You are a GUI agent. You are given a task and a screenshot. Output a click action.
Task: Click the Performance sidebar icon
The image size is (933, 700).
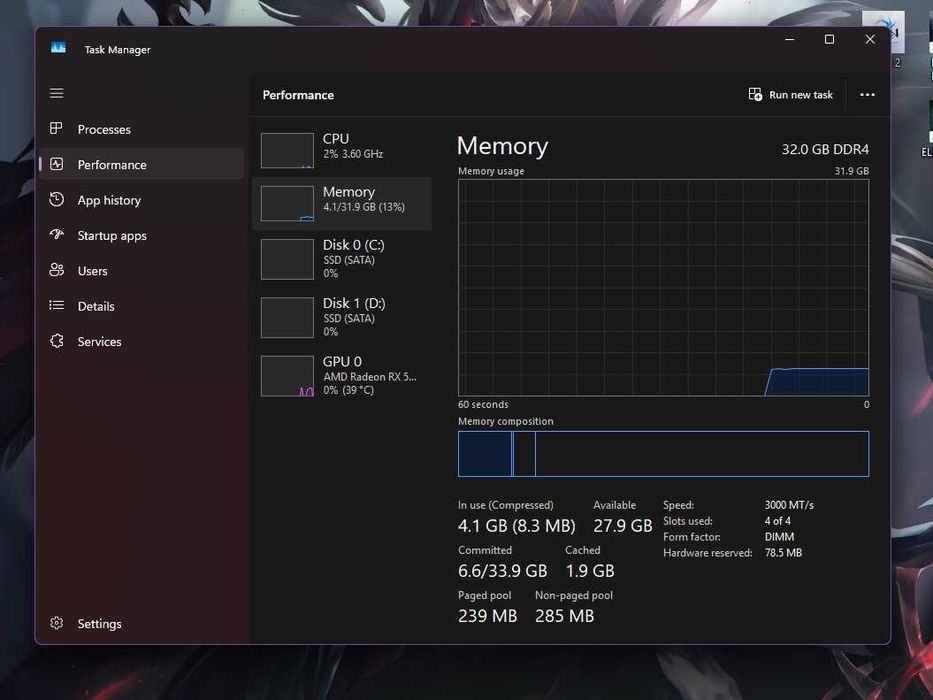(57, 164)
